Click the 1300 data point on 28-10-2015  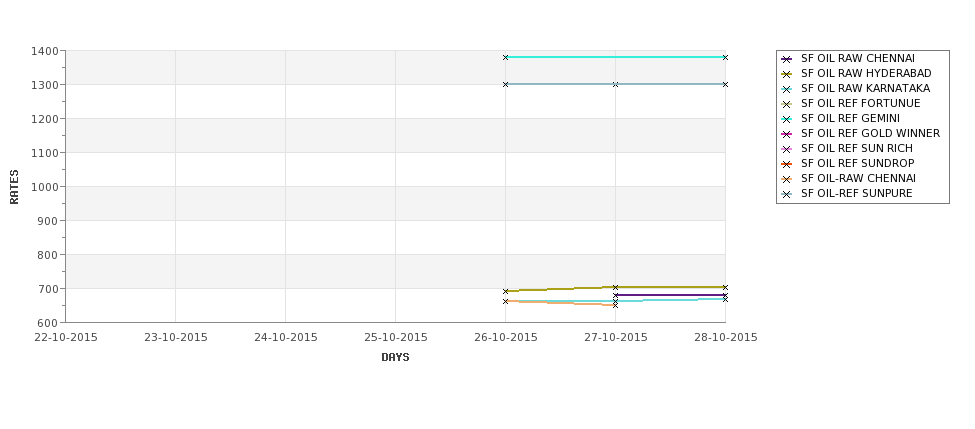[725, 84]
